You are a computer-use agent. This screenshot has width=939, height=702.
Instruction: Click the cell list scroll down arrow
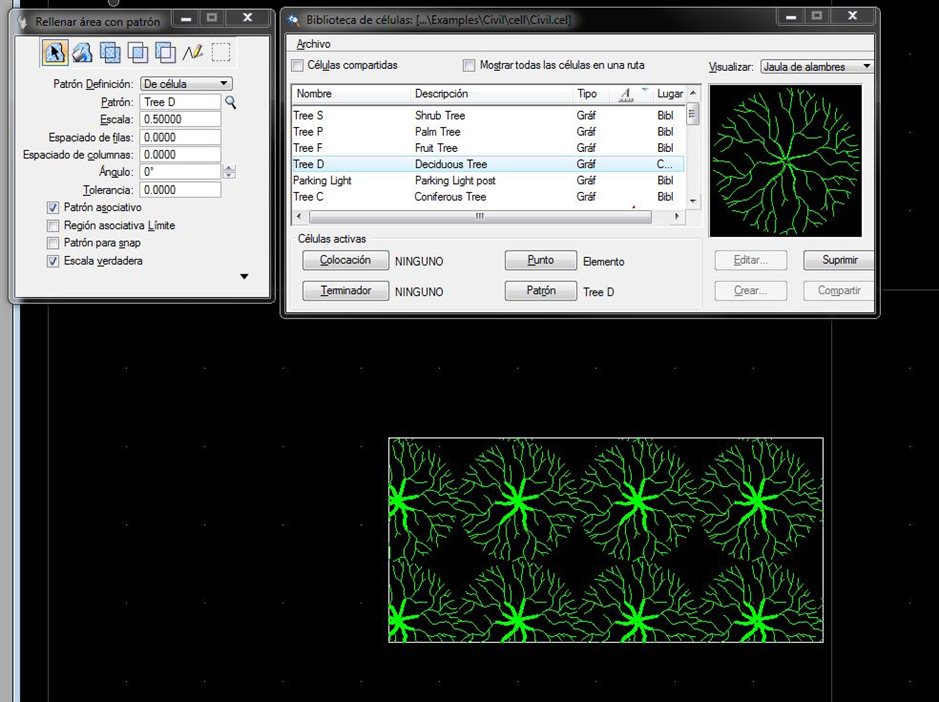coord(693,201)
